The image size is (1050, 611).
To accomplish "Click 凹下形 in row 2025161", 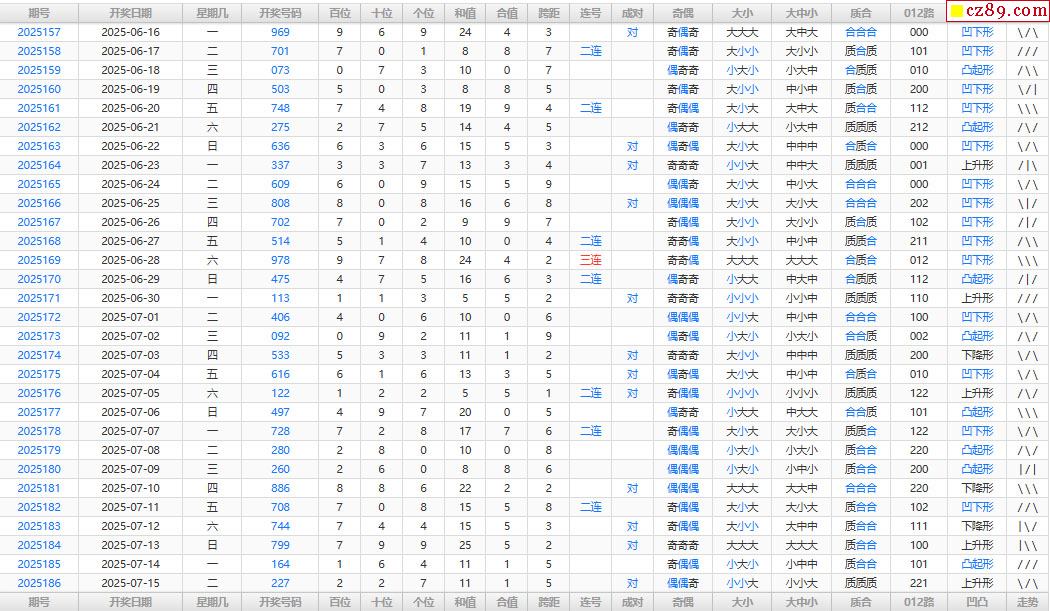I will [x=977, y=108].
